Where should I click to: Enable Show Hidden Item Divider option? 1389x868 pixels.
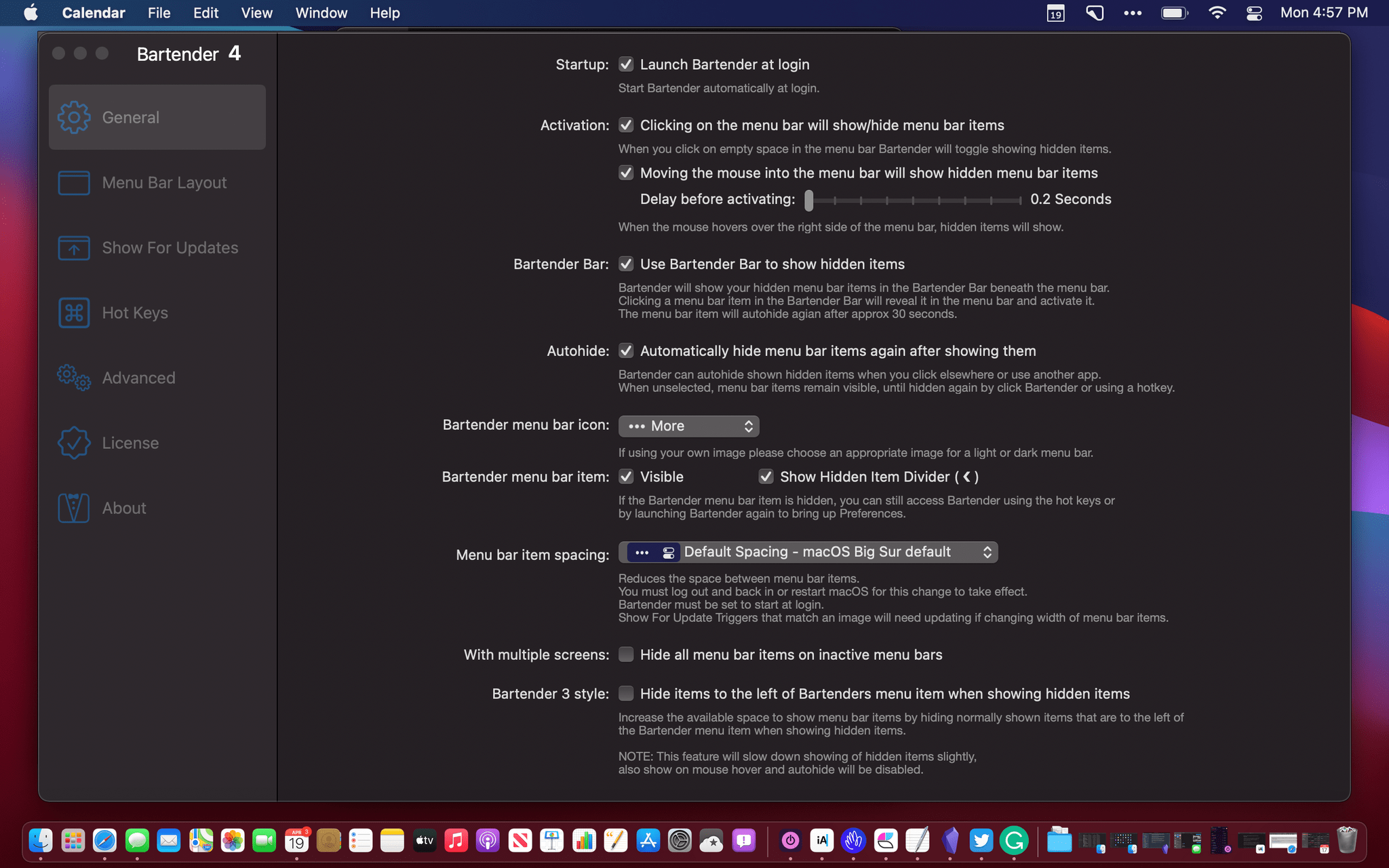[766, 476]
